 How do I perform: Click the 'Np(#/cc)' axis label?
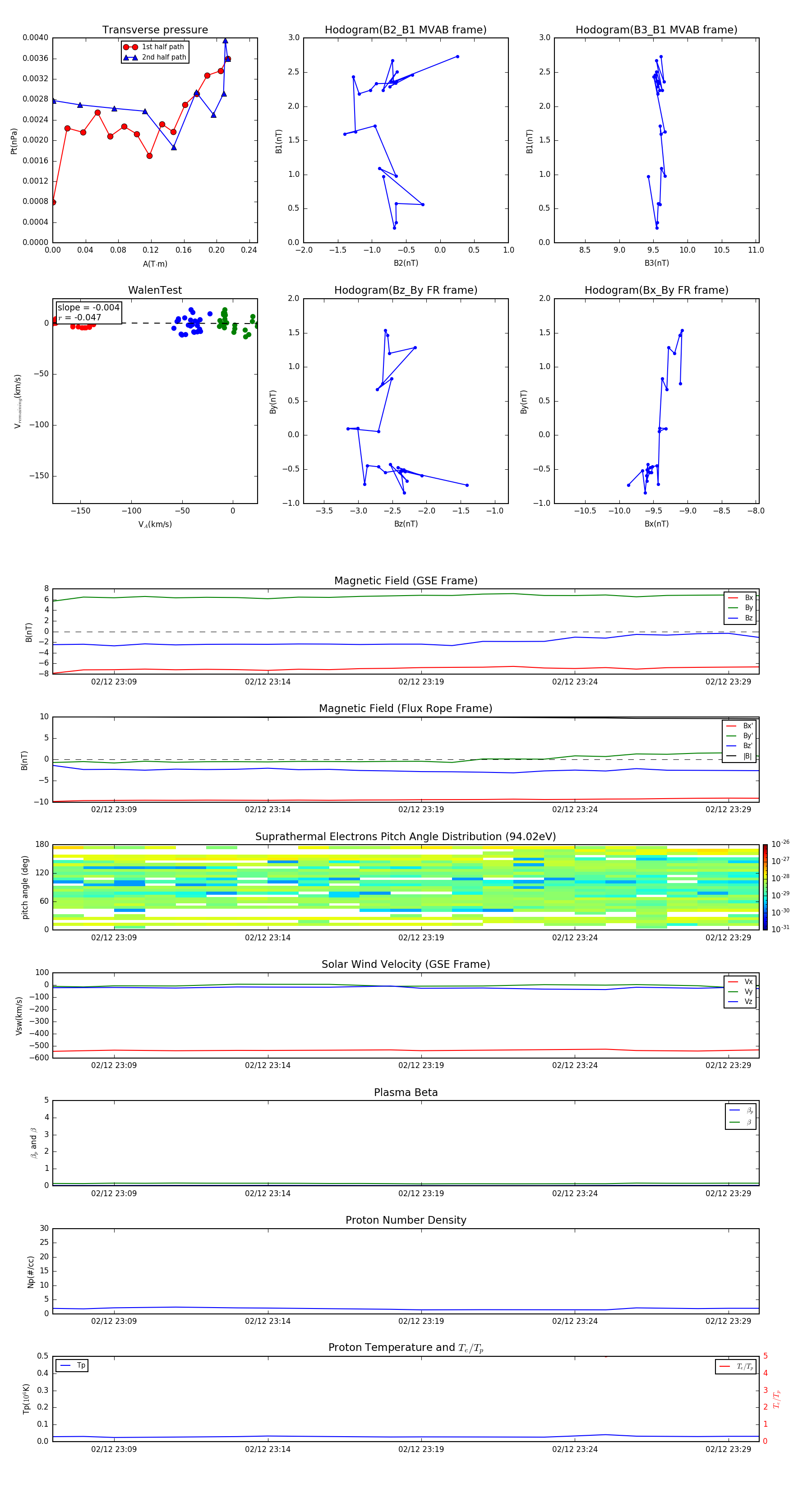pyautogui.click(x=31, y=1272)
